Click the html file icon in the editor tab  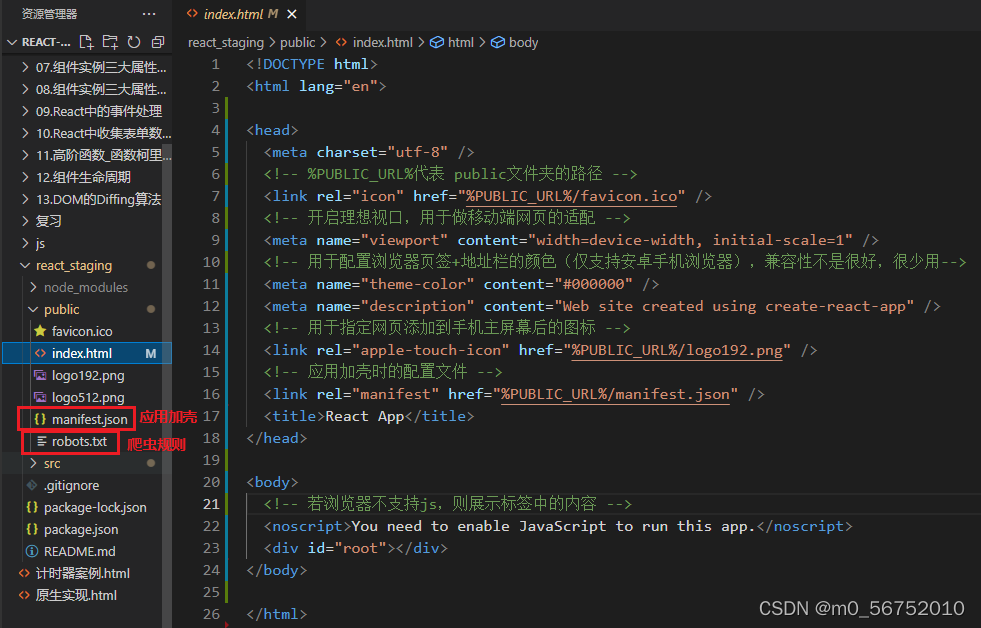[x=192, y=14]
